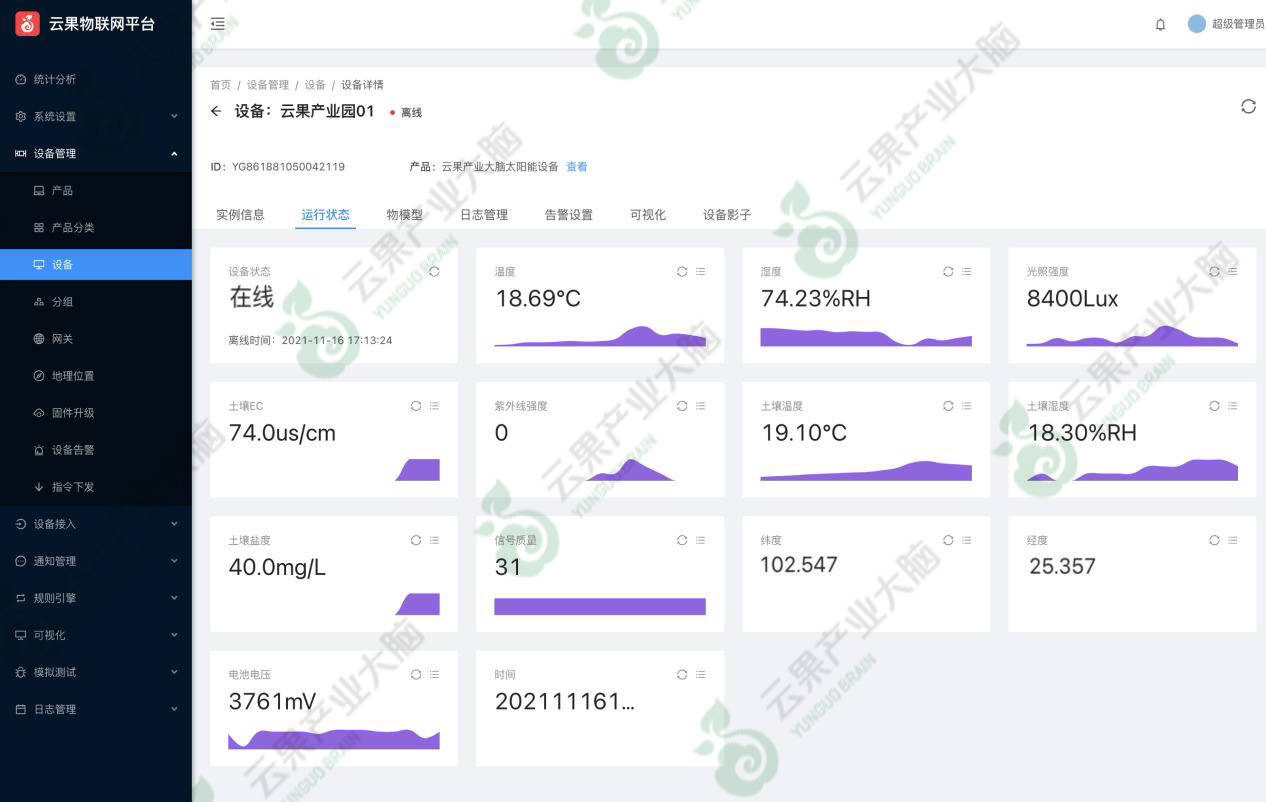Viewport: 1266px width, 802px height.
Task: Click the refresh icon on 信号质量 card
Action: (x=682, y=540)
